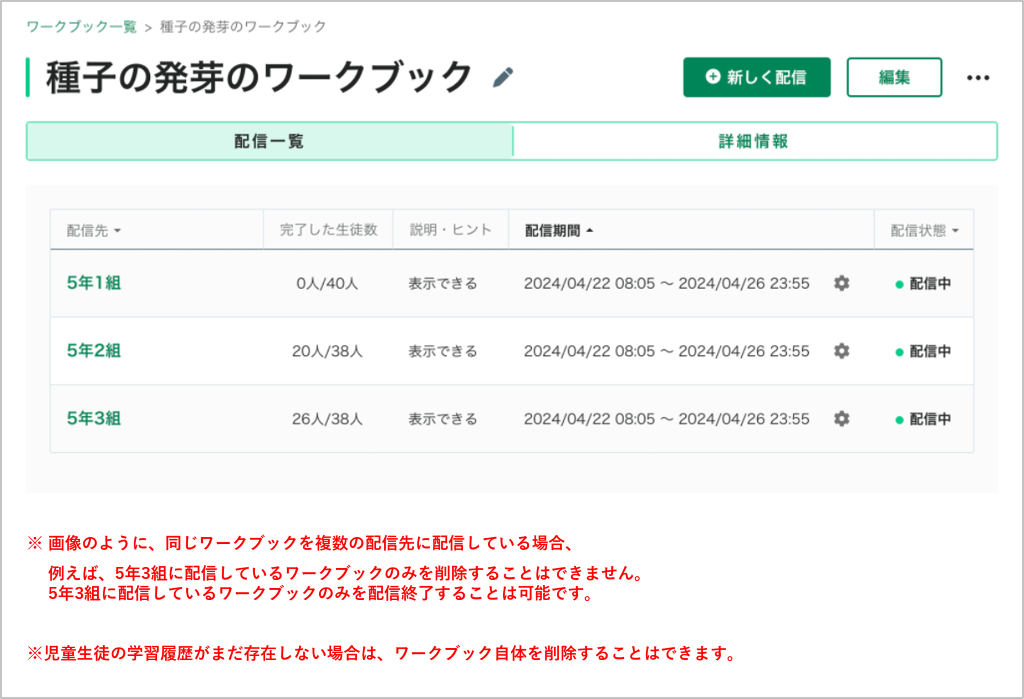
Task: Click the pencil icon beside the workbook title
Action: 503,77
